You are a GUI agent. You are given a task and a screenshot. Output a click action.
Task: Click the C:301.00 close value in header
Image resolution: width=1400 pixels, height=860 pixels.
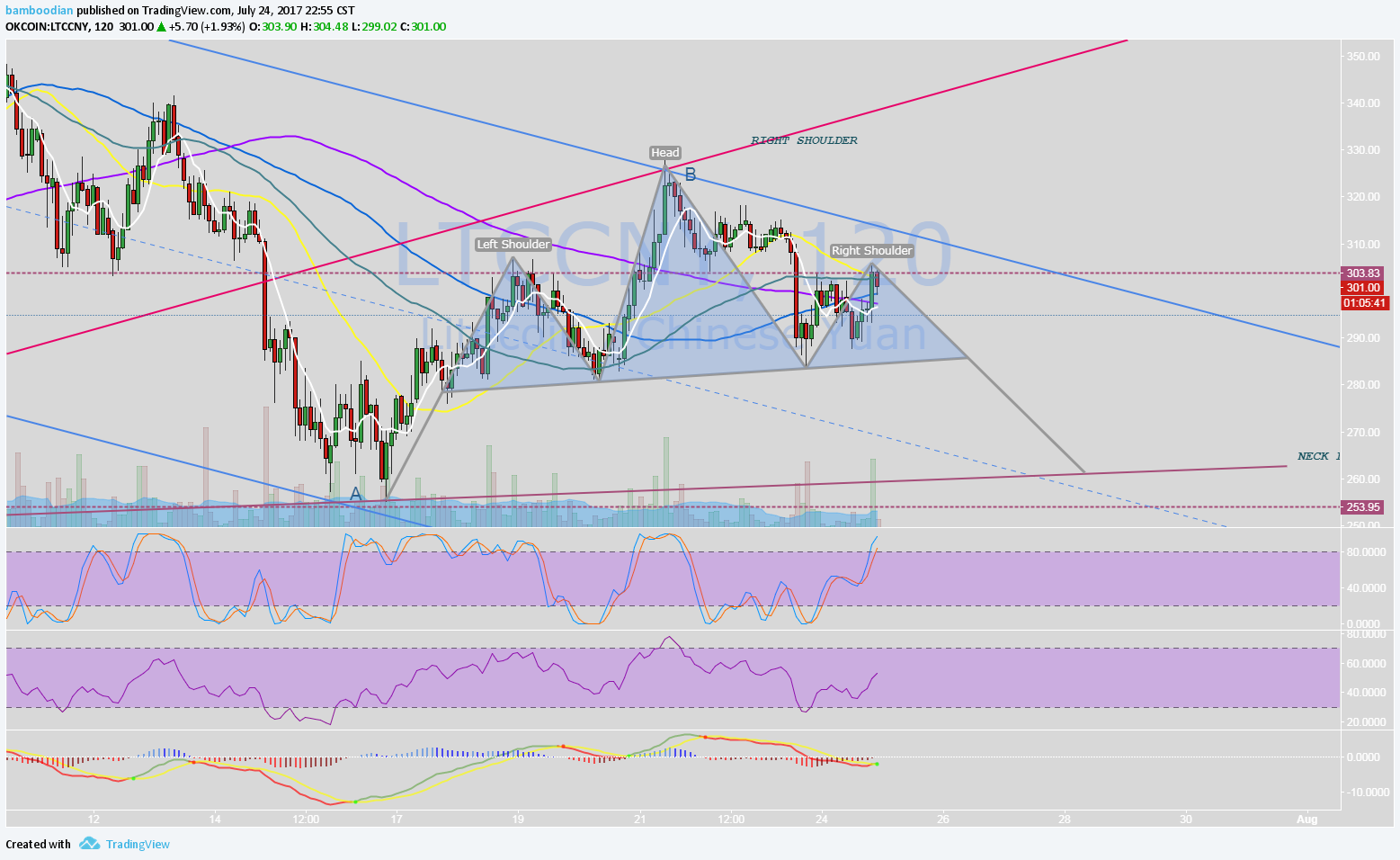(x=423, y=27)
